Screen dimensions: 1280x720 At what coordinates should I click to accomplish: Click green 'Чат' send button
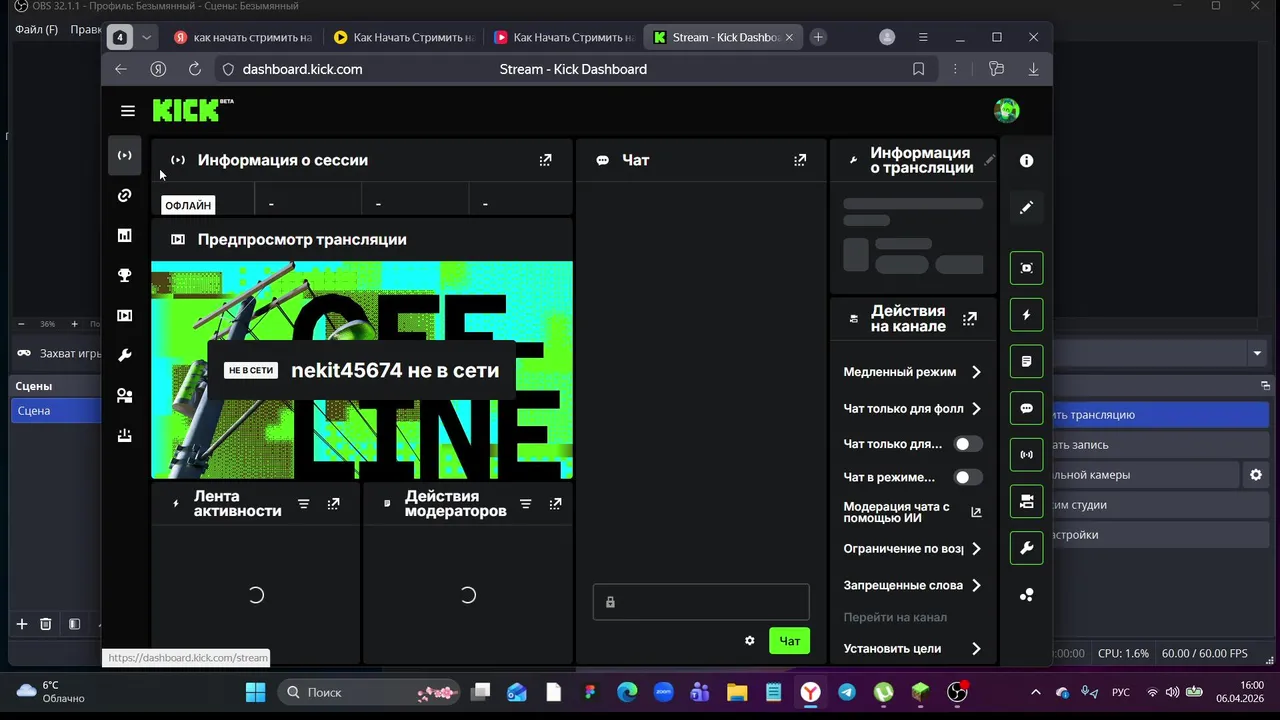tap(790, 641)
